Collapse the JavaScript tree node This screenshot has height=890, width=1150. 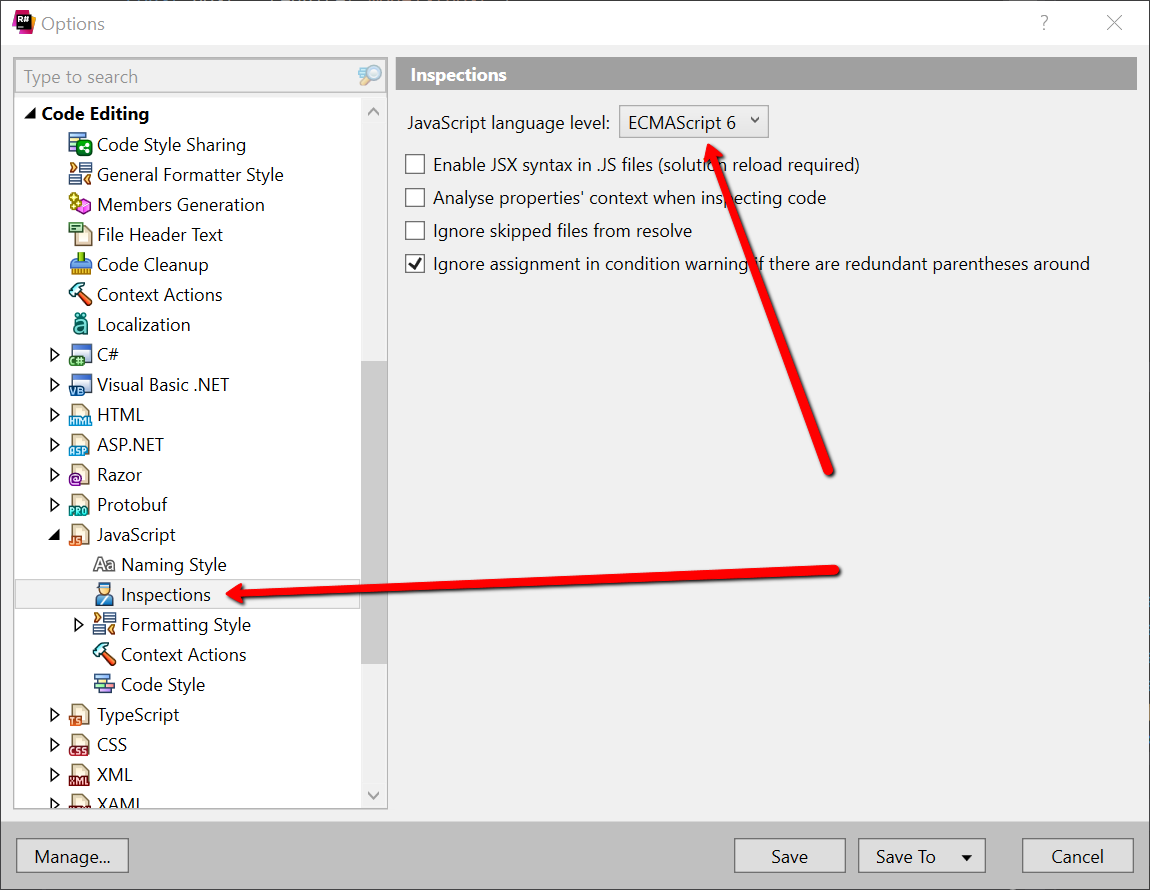[55, 534]
